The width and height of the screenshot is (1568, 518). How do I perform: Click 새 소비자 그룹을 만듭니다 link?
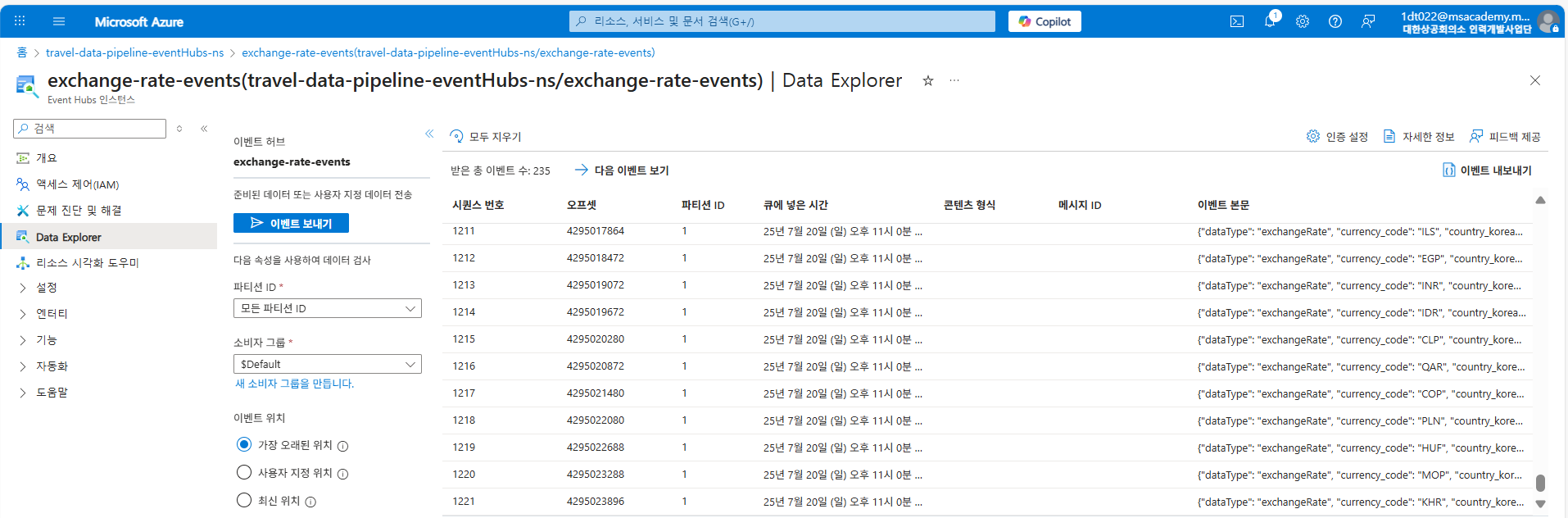click(295, 384)
